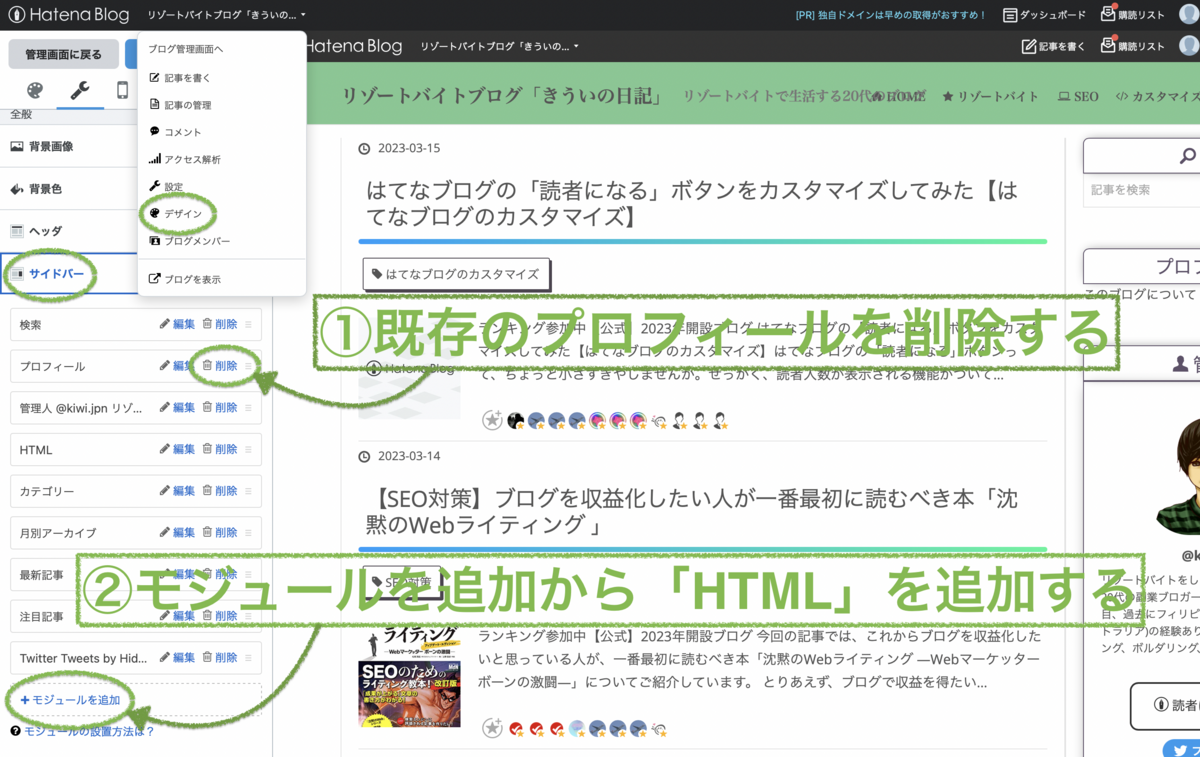Edit the 管理人 @kiwi.jpn module
This screenshot has height=757, width=1200.
[177, 408]
